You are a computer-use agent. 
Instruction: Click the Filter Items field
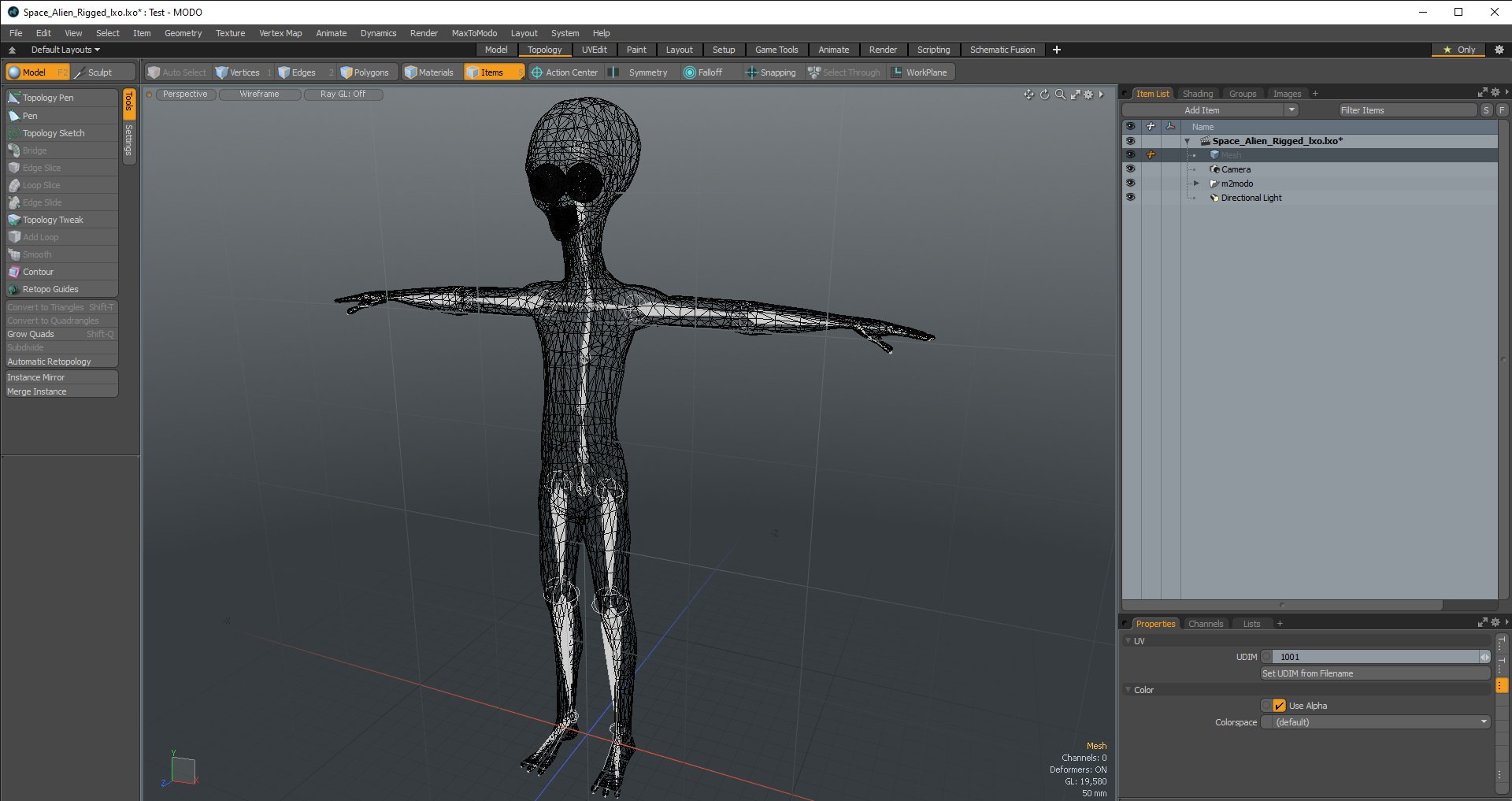click(1408, 110)
